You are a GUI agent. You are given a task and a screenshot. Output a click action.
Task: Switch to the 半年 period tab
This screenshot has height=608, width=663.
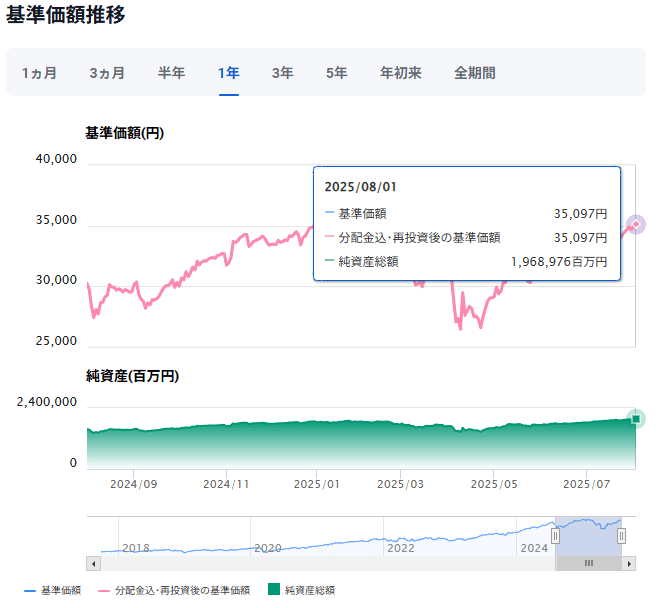[171, 73]
